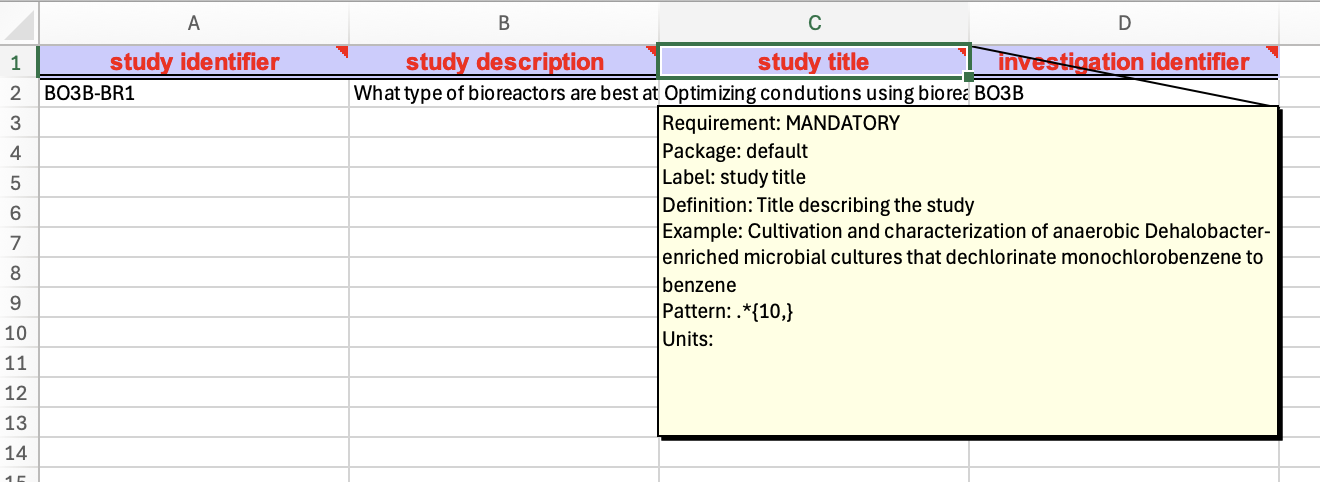Image resolution: width=1320 pixels, height=482 pixels.
Task: Select cell containing BO3B-BR1
Action: point(193,94)
